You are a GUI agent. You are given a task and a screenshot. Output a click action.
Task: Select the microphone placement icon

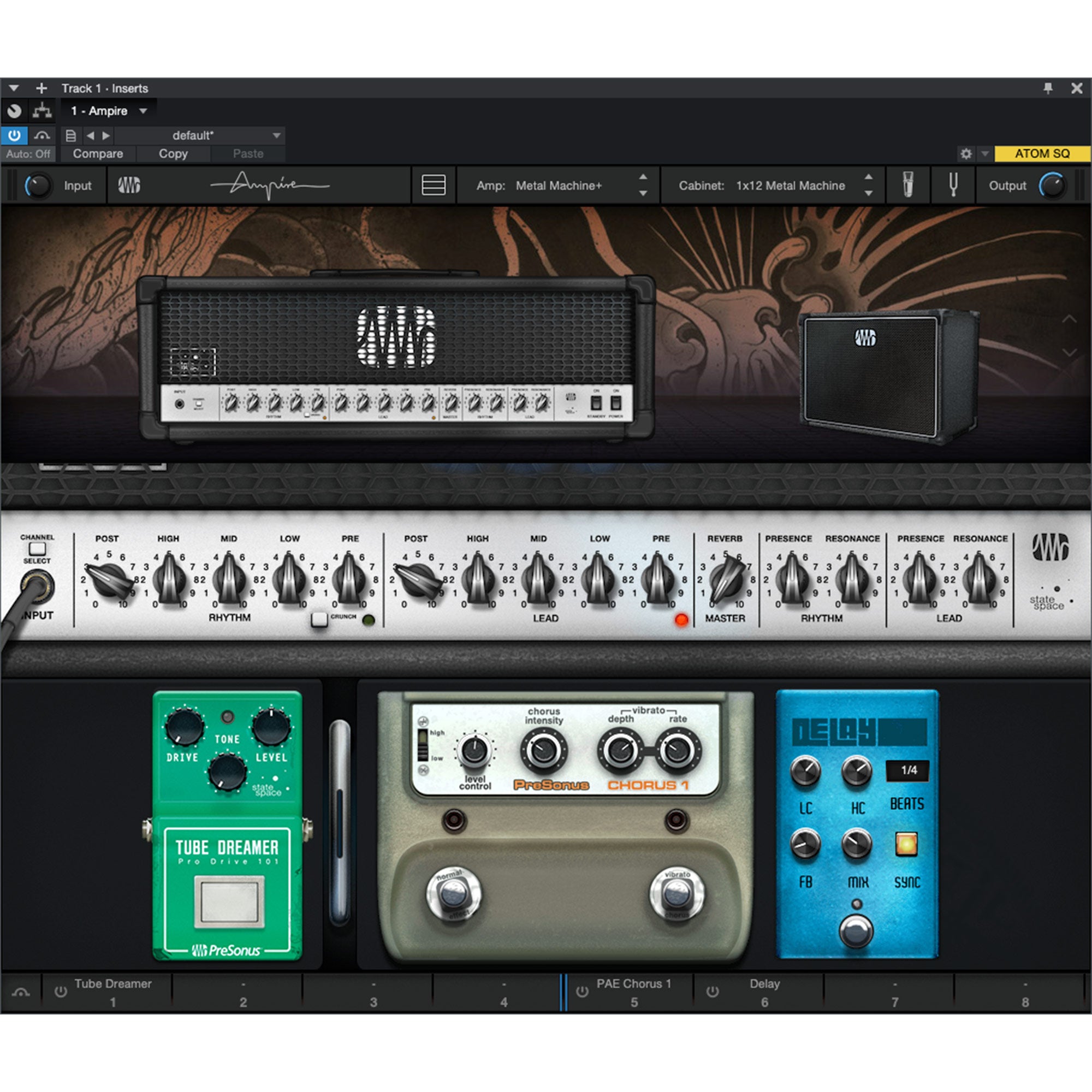click(910, 186)
